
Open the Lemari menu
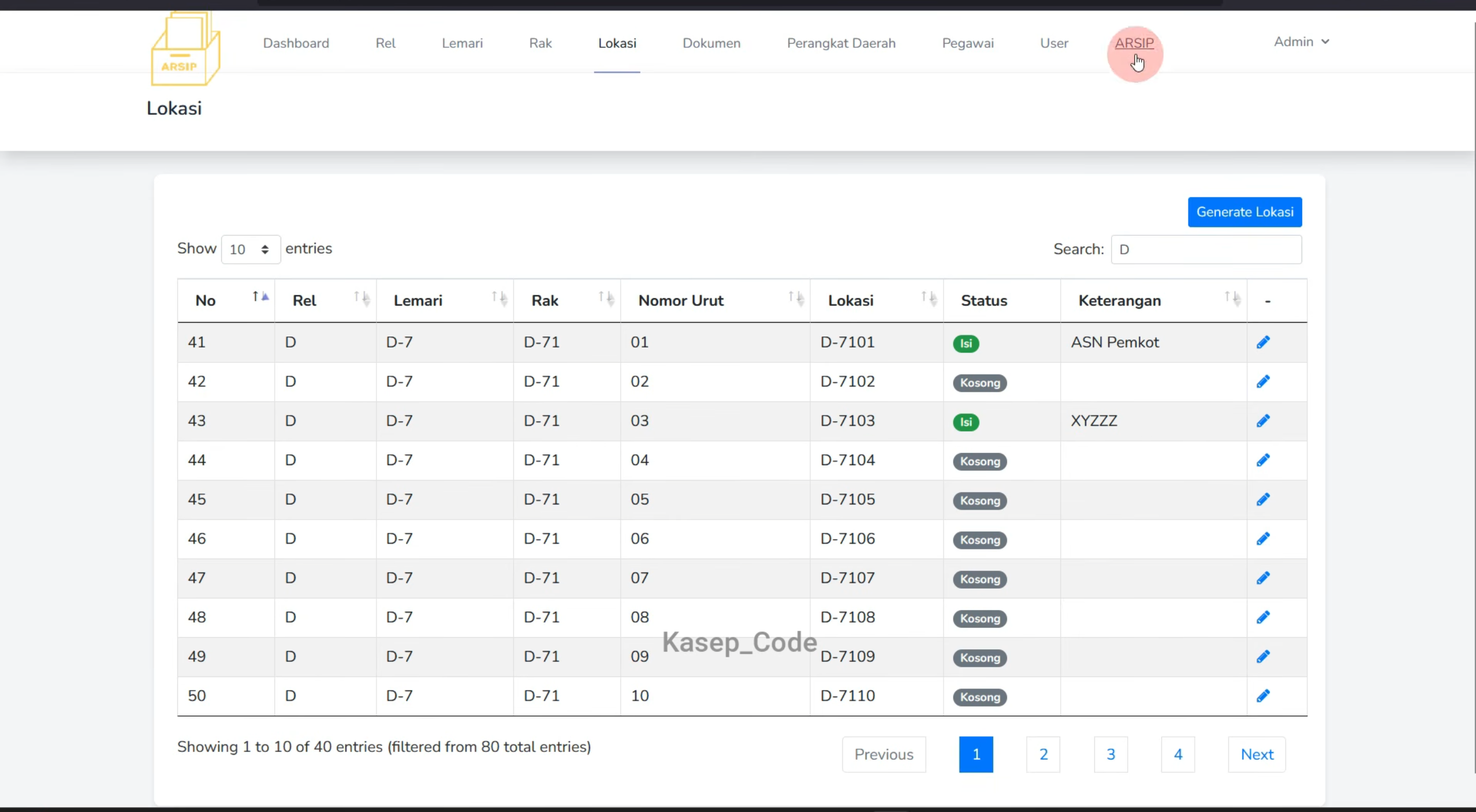[462, 43]
